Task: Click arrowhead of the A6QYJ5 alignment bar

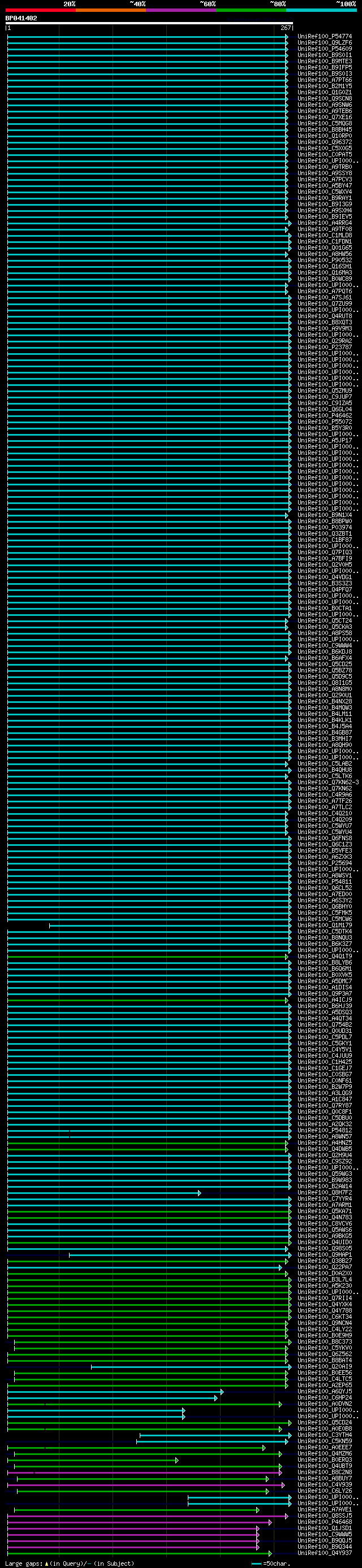Action: coord(222,1392)
